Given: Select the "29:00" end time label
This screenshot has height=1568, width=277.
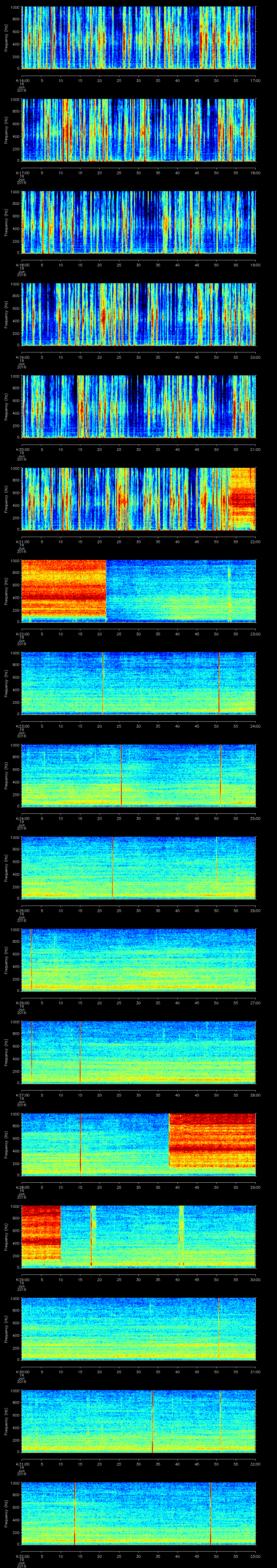Looking at the screenshot, I should (x=255, y=1187).
